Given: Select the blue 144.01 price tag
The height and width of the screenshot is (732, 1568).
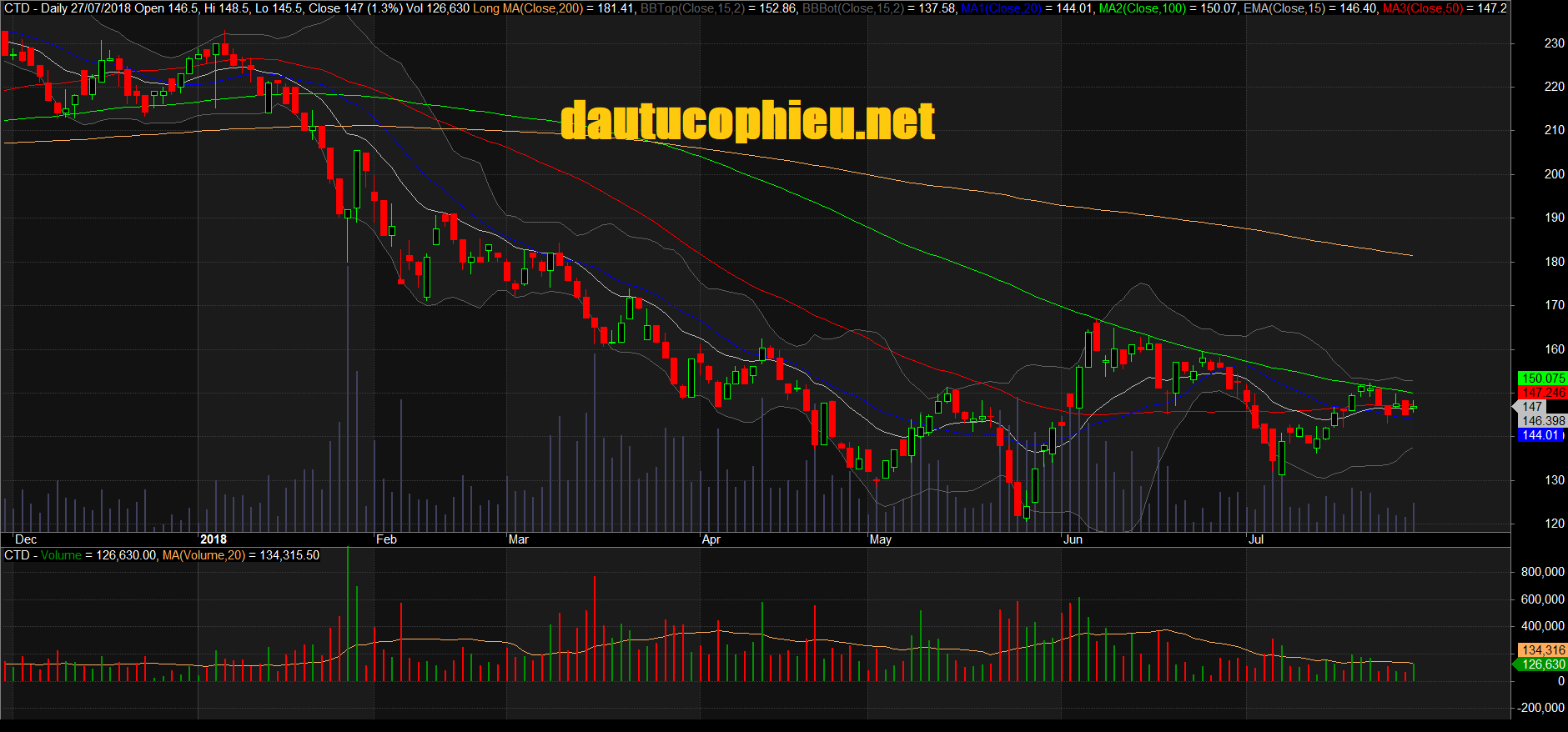Looking at the screenshot, I should point(1541,435).
